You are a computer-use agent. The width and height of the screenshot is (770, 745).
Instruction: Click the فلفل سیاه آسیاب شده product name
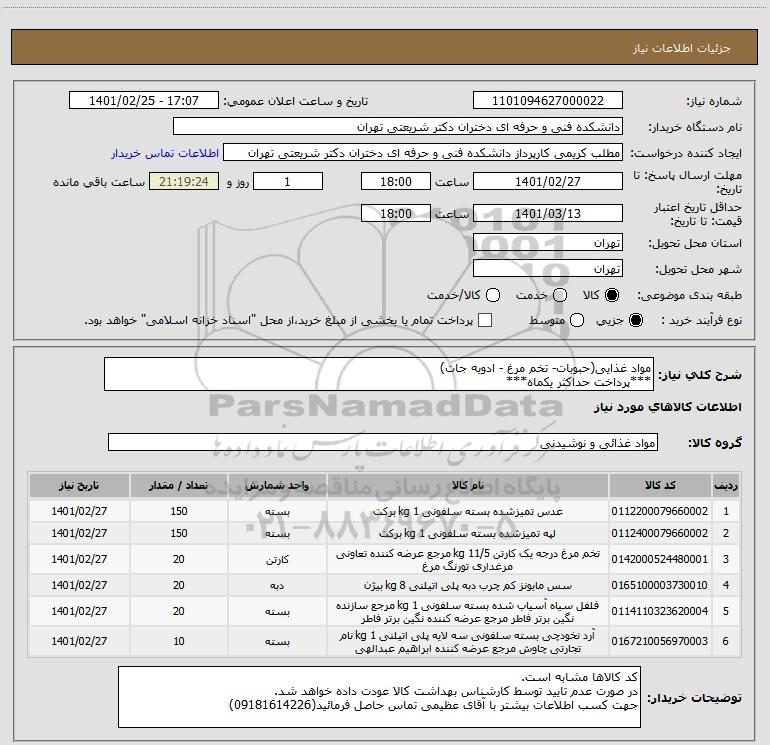tap(468, 612)
